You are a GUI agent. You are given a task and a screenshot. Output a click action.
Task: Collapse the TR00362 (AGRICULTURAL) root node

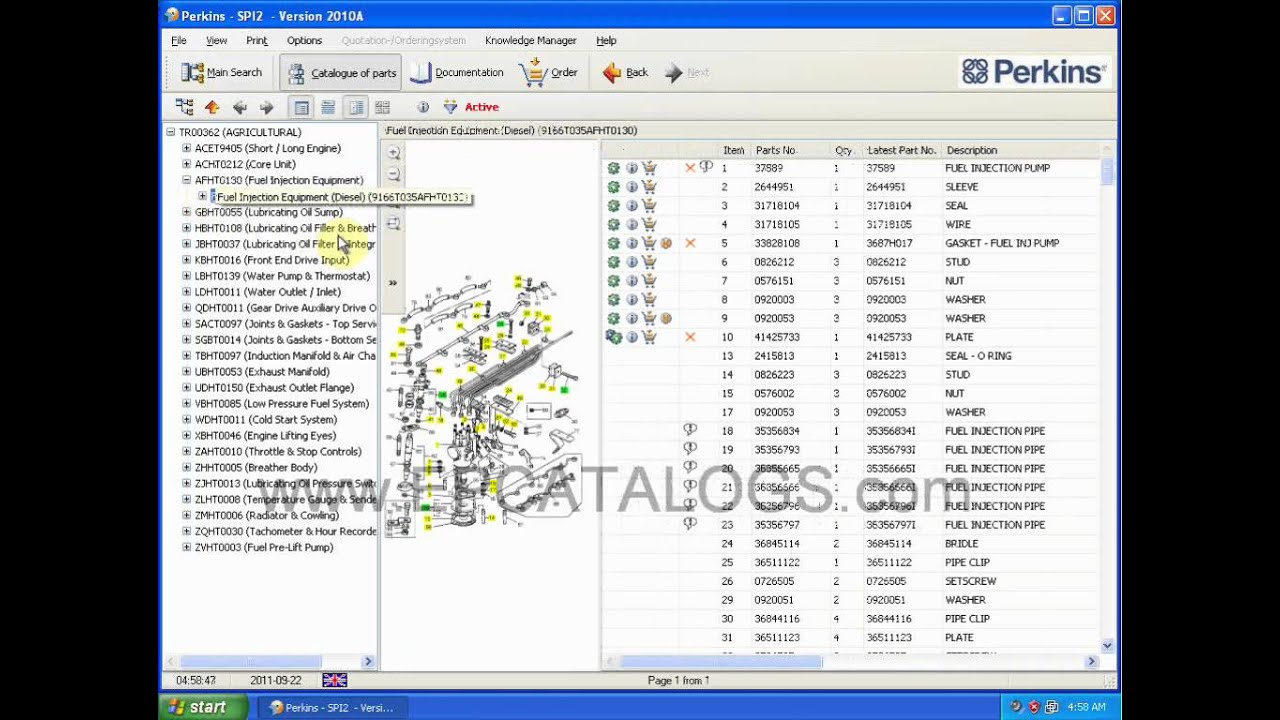coord(170,132)
